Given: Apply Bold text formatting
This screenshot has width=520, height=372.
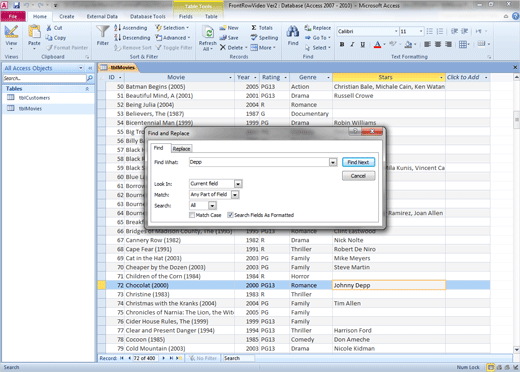Looking at the screenshot, I should [x=342, y=44].
